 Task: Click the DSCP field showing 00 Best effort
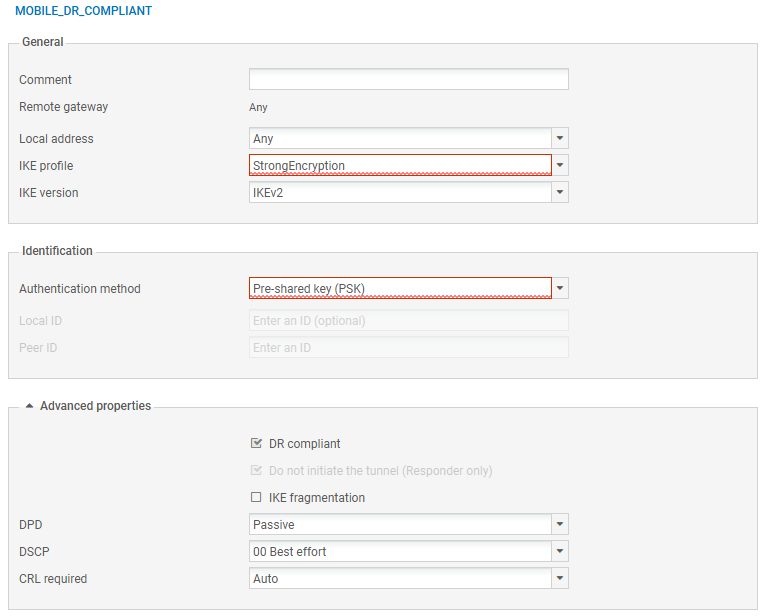pyautogui.click(x=399, y=552)
